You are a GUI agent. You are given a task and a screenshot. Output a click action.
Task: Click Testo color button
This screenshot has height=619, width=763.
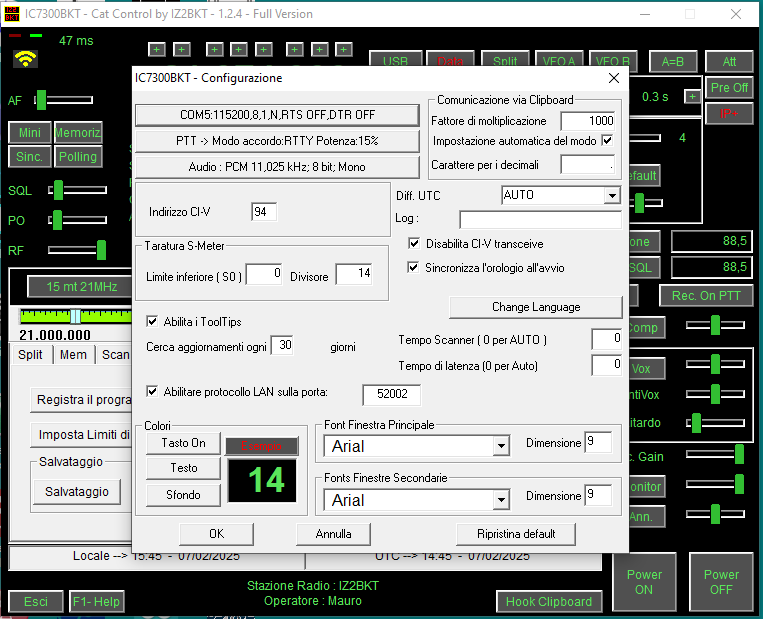coord(183,468)
